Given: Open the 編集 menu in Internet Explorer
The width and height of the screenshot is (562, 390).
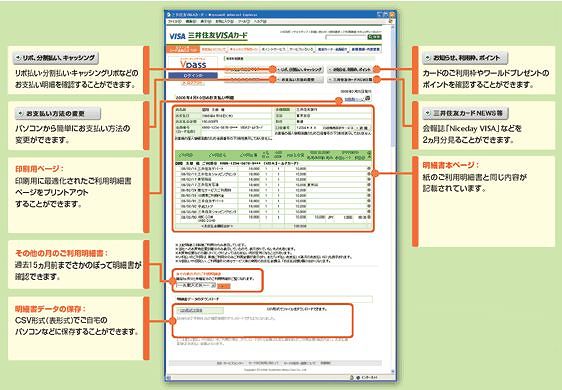Looking at the screenshot, I should [x=191, y=22].
